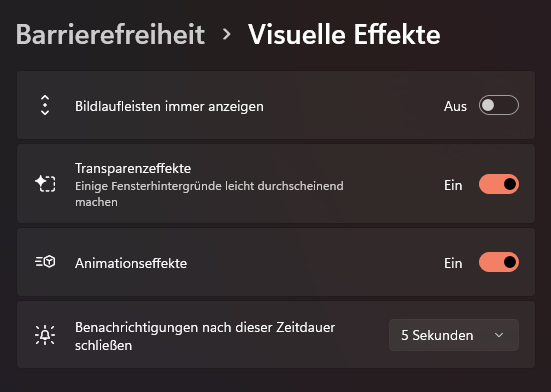
Task: Turn on Bildlaufleisten immer anzeigen toggle
Action: (499, 105)
